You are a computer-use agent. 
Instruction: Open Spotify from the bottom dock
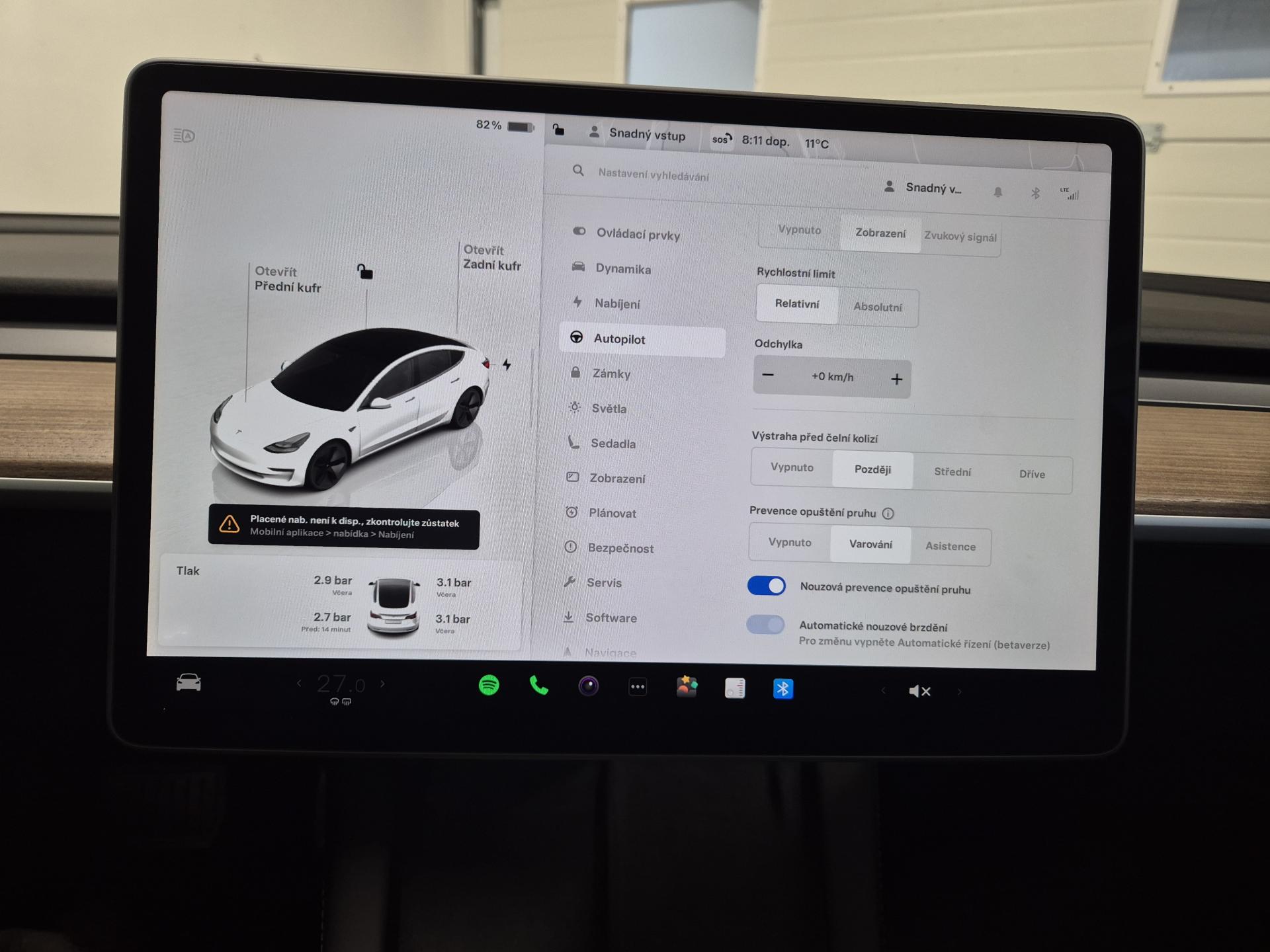pos(489,685)
